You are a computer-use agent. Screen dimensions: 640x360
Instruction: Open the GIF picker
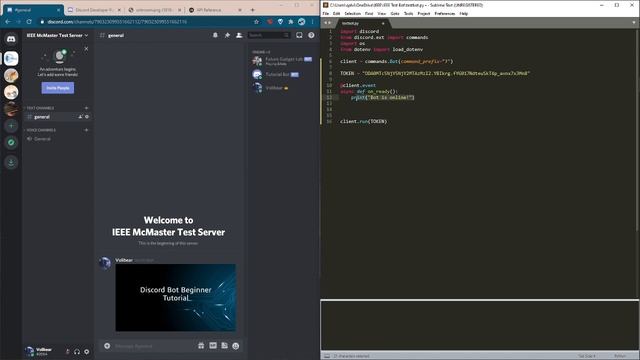click(213, 346)
